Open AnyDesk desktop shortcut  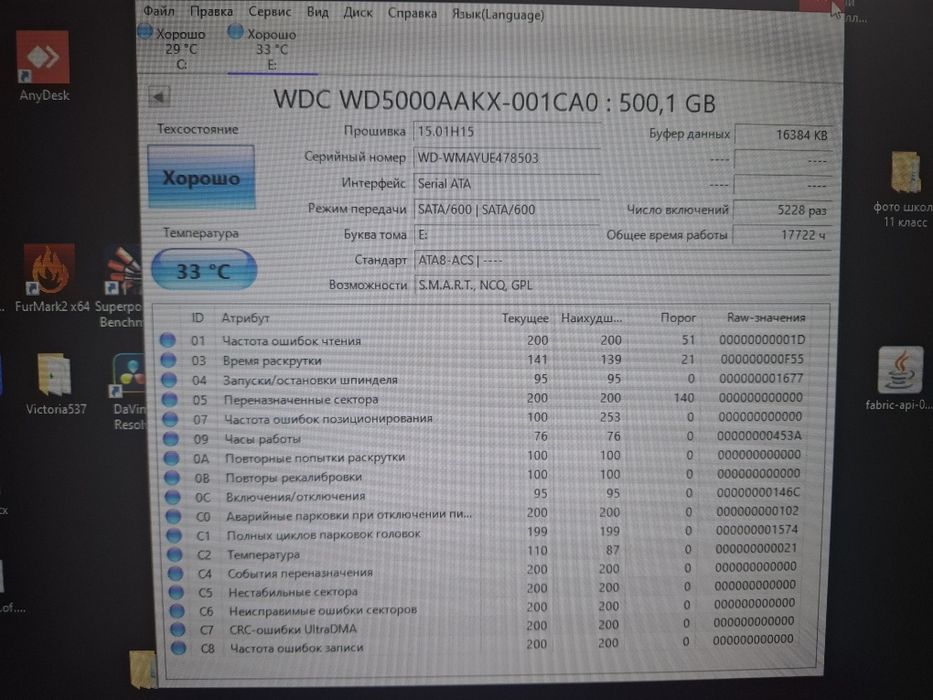(x=43, y=66)
